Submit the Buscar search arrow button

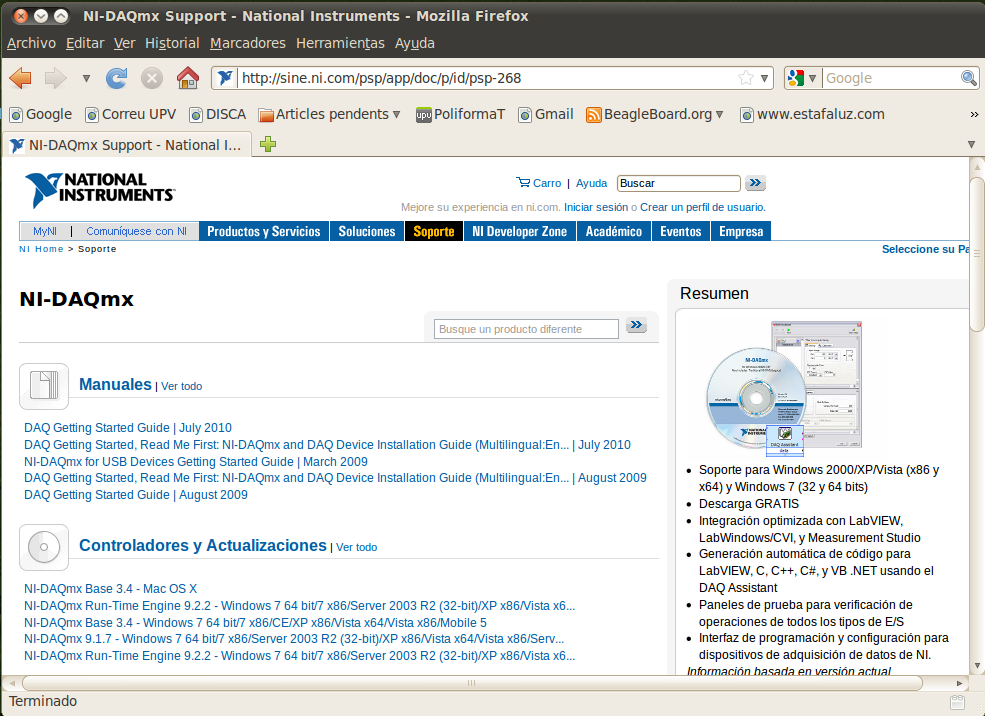click(755, 183)
